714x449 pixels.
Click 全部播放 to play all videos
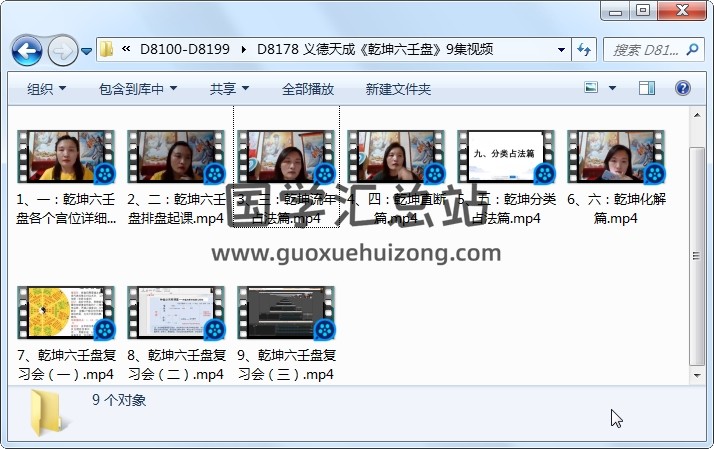[308, 89]
